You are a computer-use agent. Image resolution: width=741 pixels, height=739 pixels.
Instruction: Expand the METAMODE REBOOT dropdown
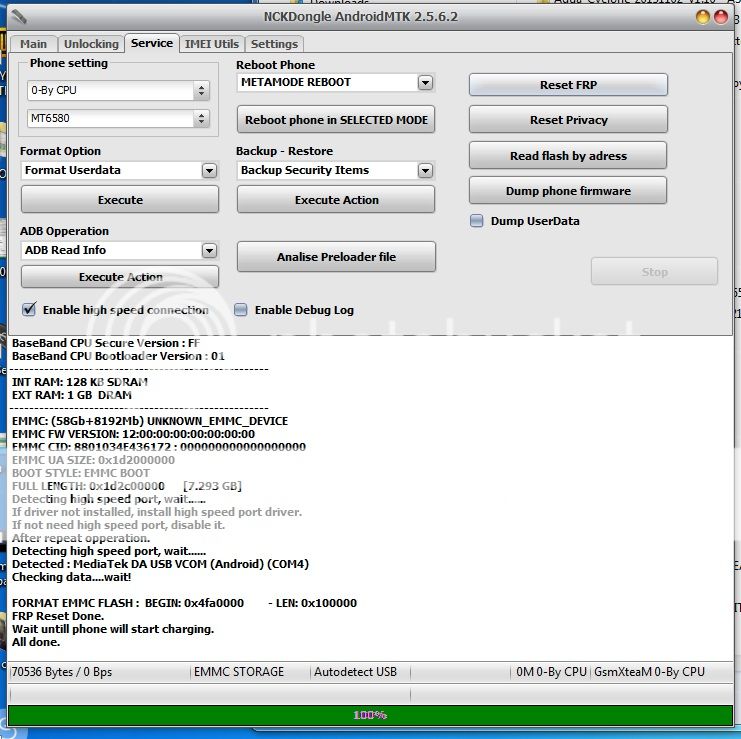(x=425, y=83)
